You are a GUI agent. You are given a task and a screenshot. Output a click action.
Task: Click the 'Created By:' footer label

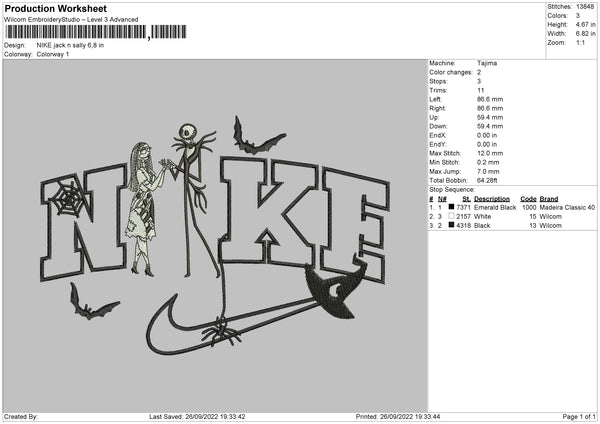(21, 416)
